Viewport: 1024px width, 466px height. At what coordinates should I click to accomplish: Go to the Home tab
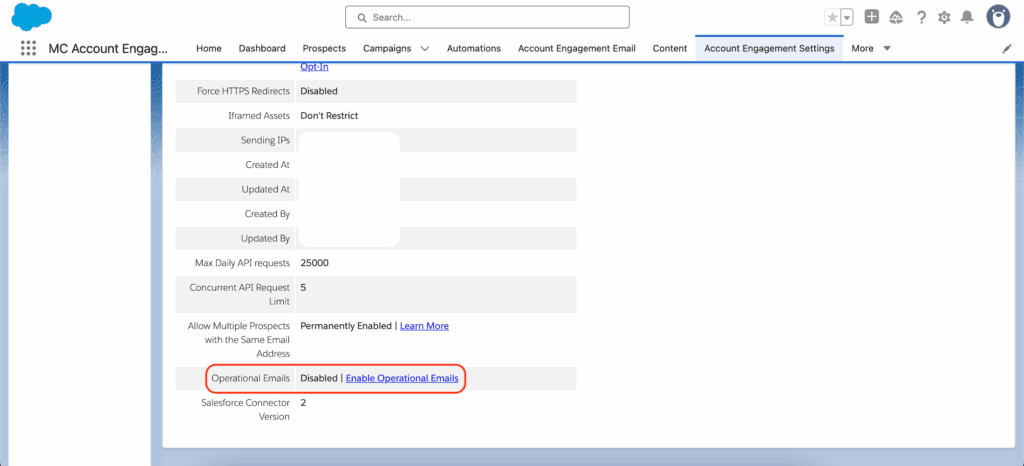(209, 48)
